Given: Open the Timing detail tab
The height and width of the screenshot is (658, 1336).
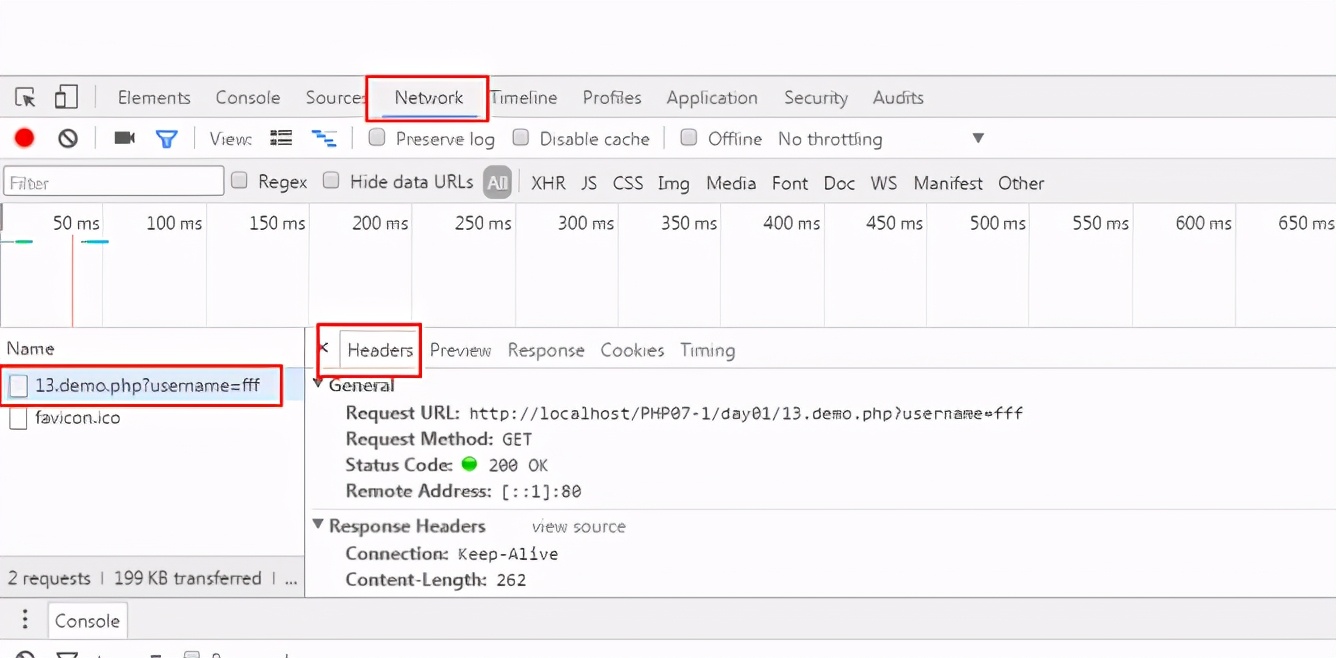Looking at the screenshot, I should tap(707, 350).
